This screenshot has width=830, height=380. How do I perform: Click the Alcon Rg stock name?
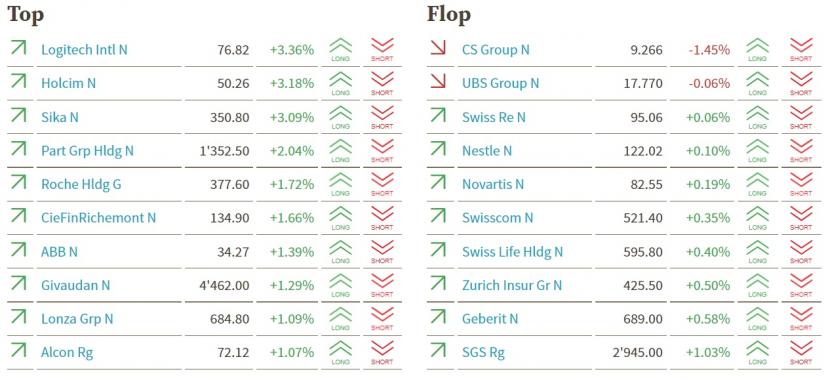tap(67, 352)
